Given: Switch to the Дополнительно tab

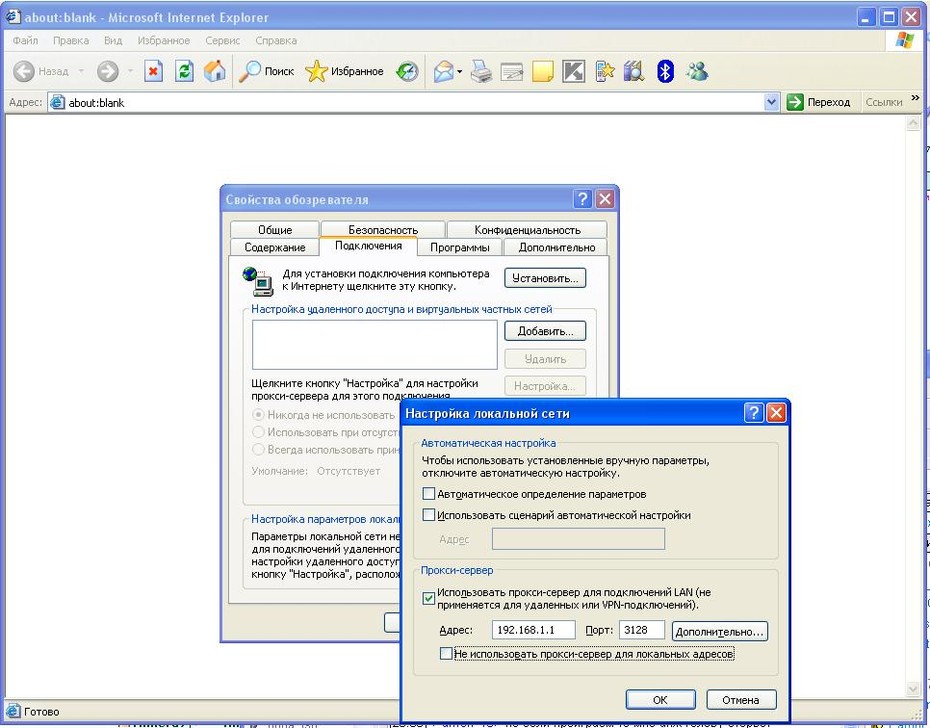Looking at the screenshot, I should [556, 247].
